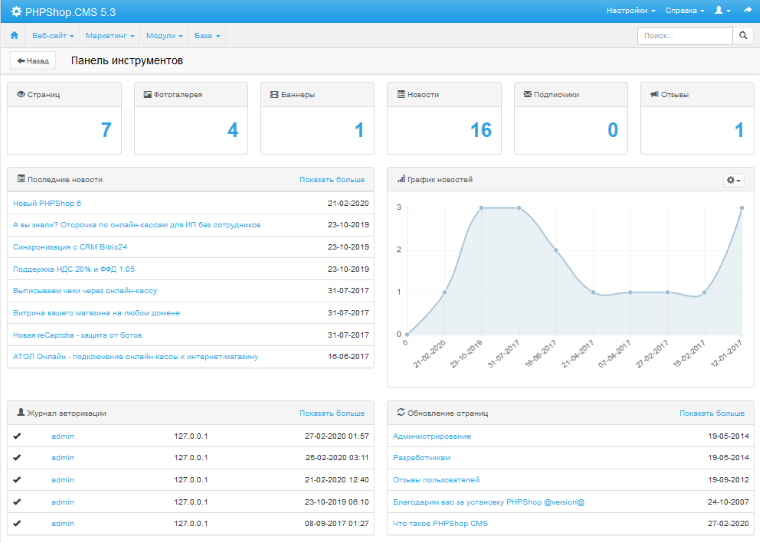The image size is (760, 543).
Task: Click chart point at 21-02-2020
Action: (444, 292)
